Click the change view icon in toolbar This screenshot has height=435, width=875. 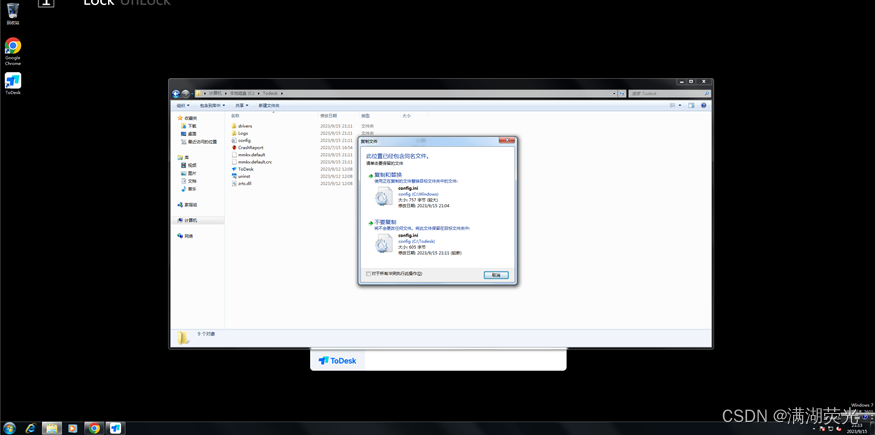[x=672, y=105]
